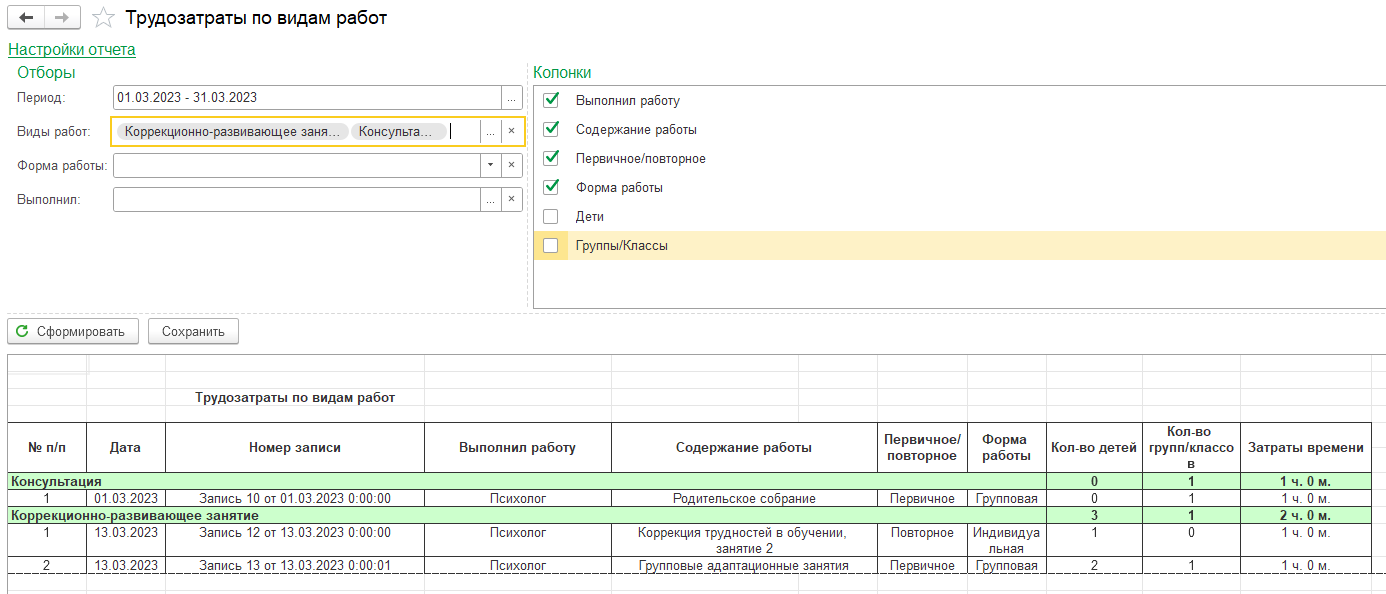Uncheck the Первичное/повторное column checkbox
Screen dimensions: 1386x594
click(550, 158)
